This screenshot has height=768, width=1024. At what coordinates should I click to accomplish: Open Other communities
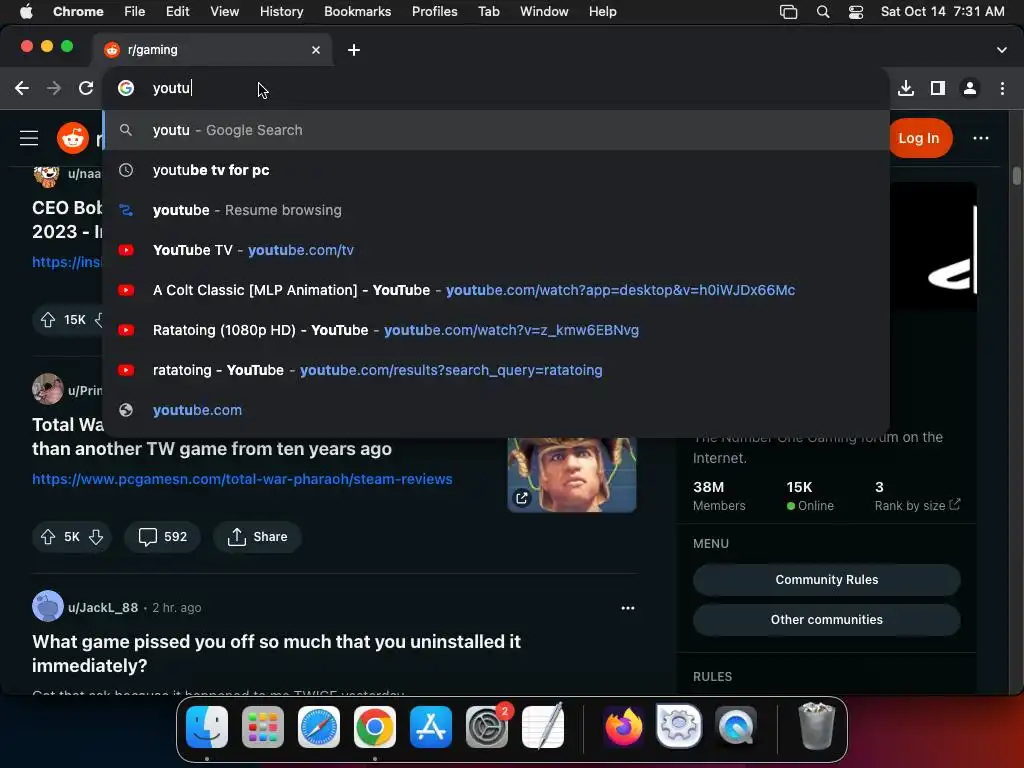[826, 620]
